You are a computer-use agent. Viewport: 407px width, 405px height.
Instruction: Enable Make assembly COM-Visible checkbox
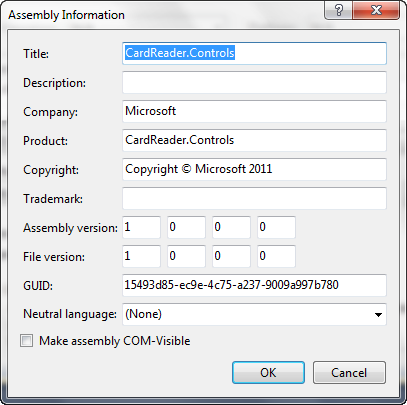(x=26, y=341)
